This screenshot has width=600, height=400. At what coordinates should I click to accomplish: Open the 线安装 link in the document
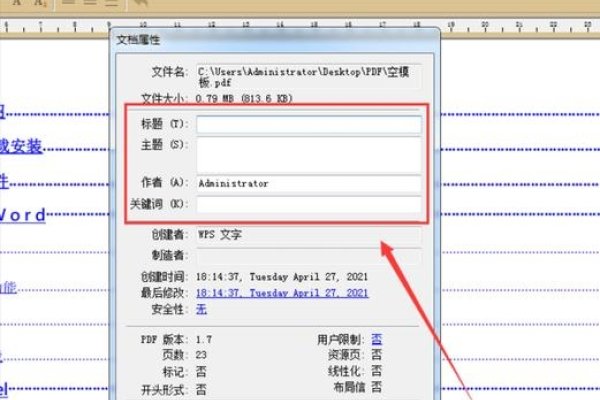[x=21, y=146]
